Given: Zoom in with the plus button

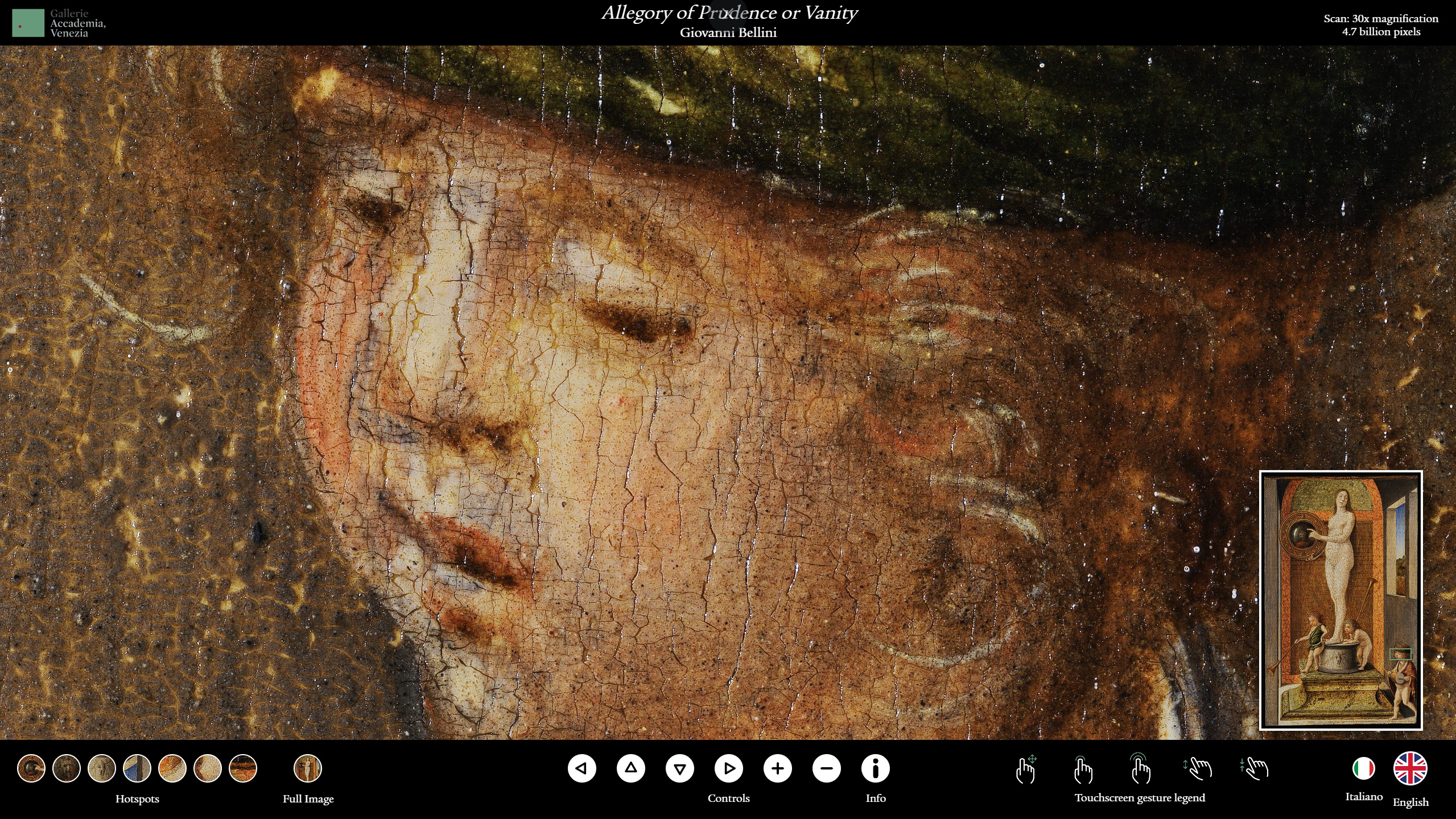Looking at the screenshot, I should pyautogui.click(x=778, y=768).
